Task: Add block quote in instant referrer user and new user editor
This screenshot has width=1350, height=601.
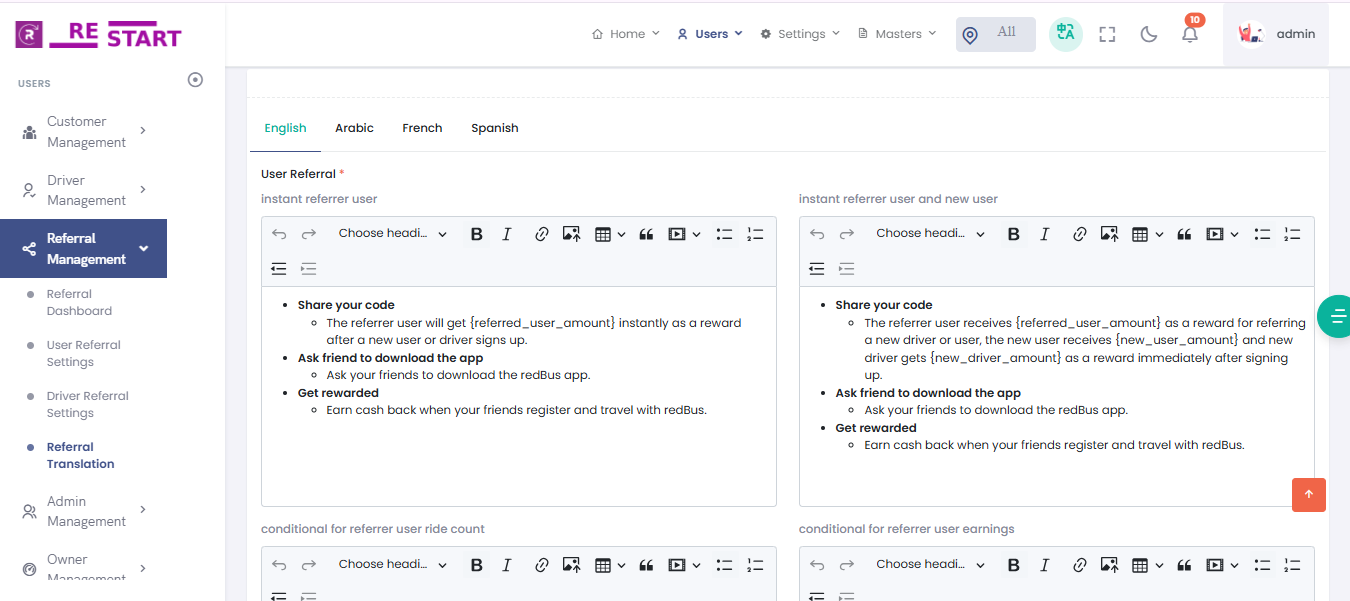Action: pyautogui.click(x=1184, y=234)
